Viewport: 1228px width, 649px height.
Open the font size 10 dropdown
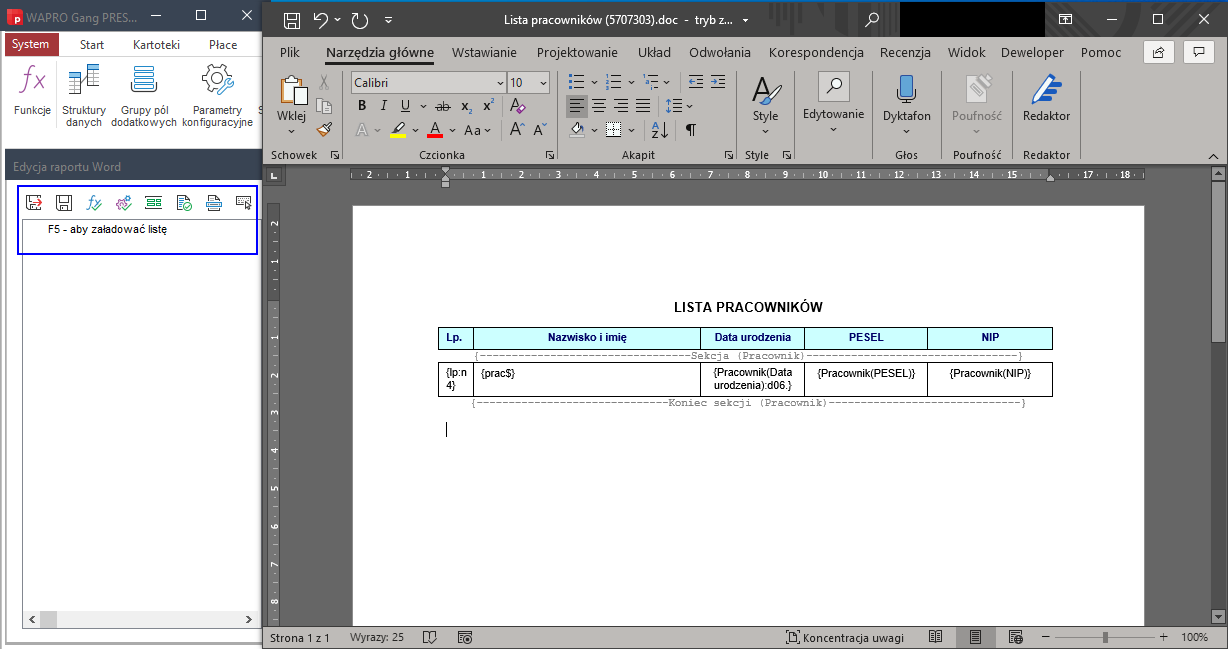(544, 83)
